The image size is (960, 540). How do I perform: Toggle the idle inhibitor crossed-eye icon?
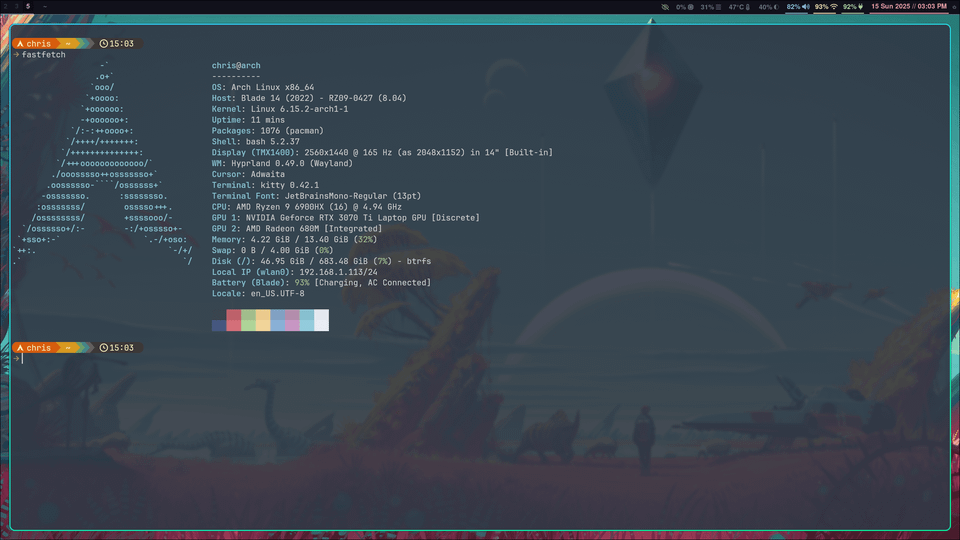pyautogui.click(x=665, y=7)
